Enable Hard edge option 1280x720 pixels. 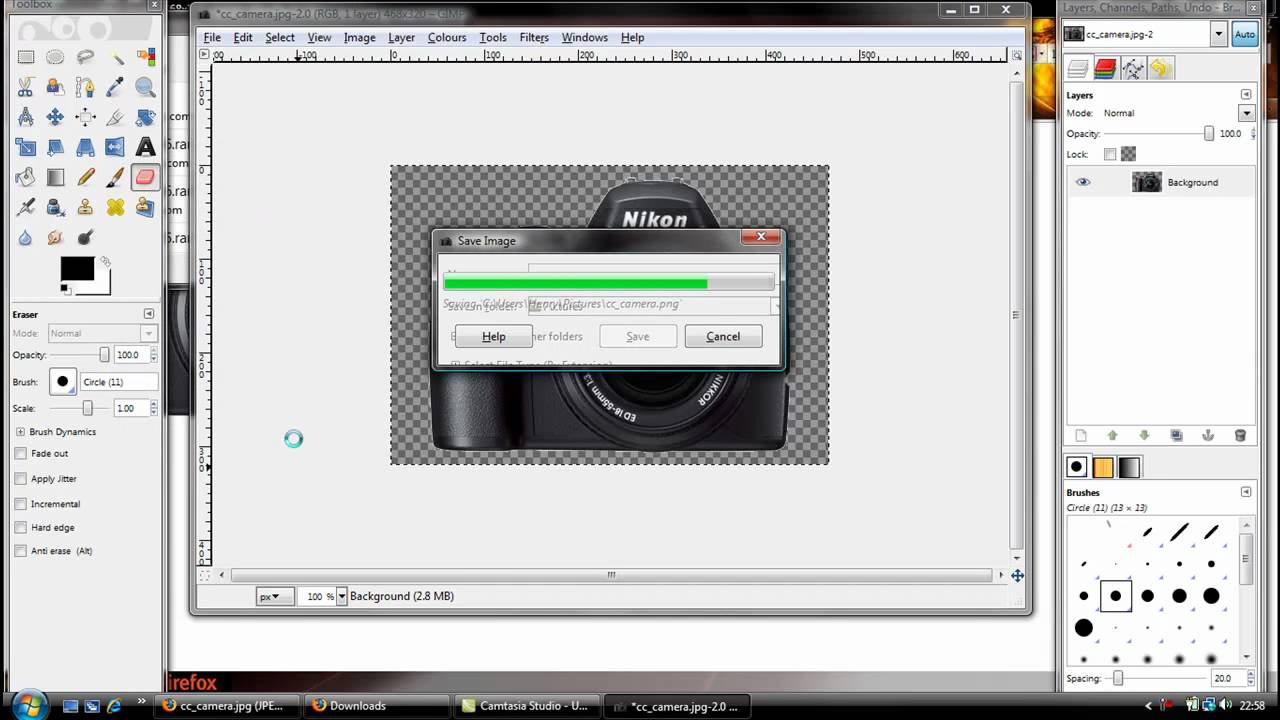tap(21, 527)
